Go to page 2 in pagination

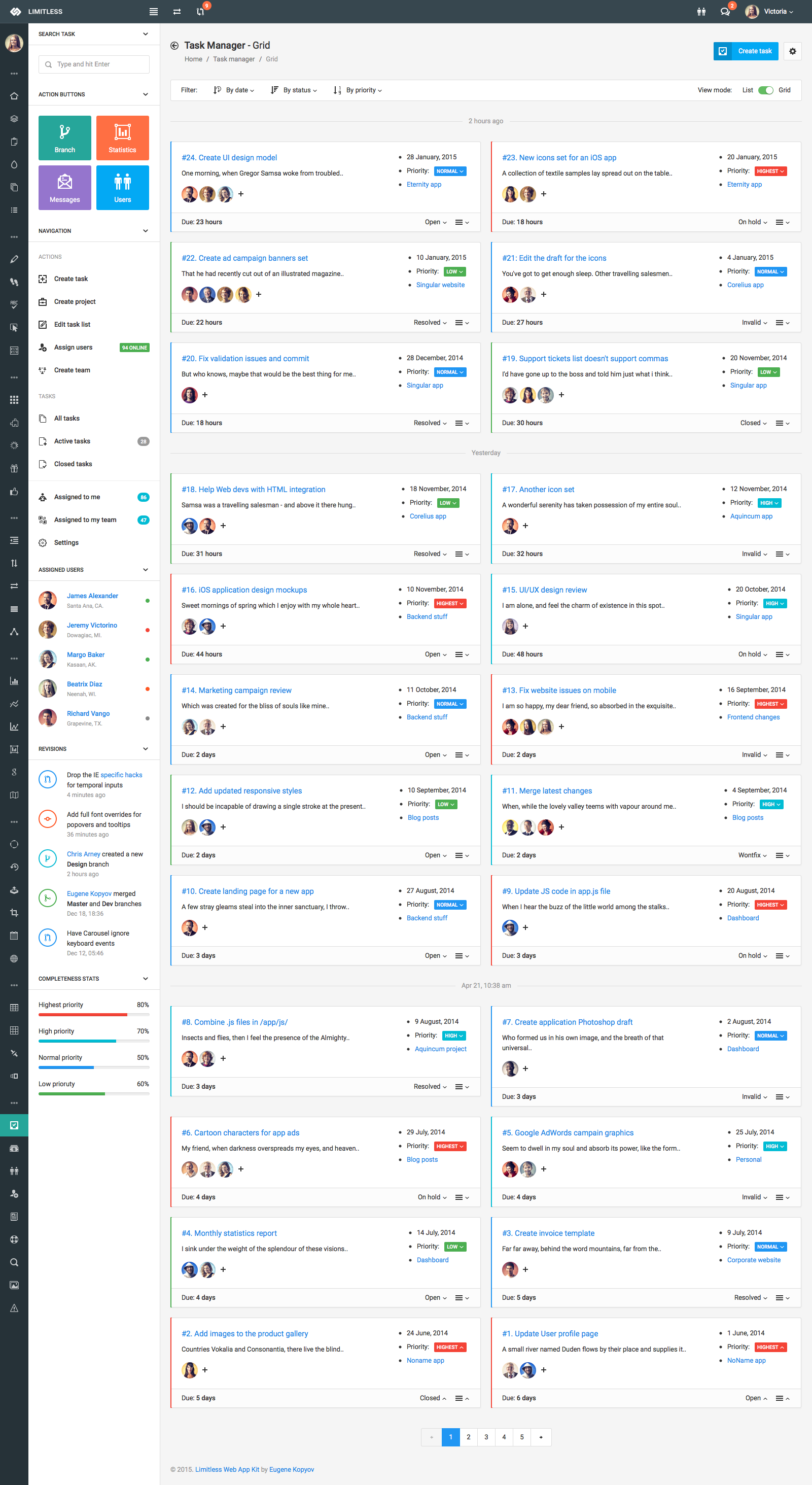(x=469, y=1437)
